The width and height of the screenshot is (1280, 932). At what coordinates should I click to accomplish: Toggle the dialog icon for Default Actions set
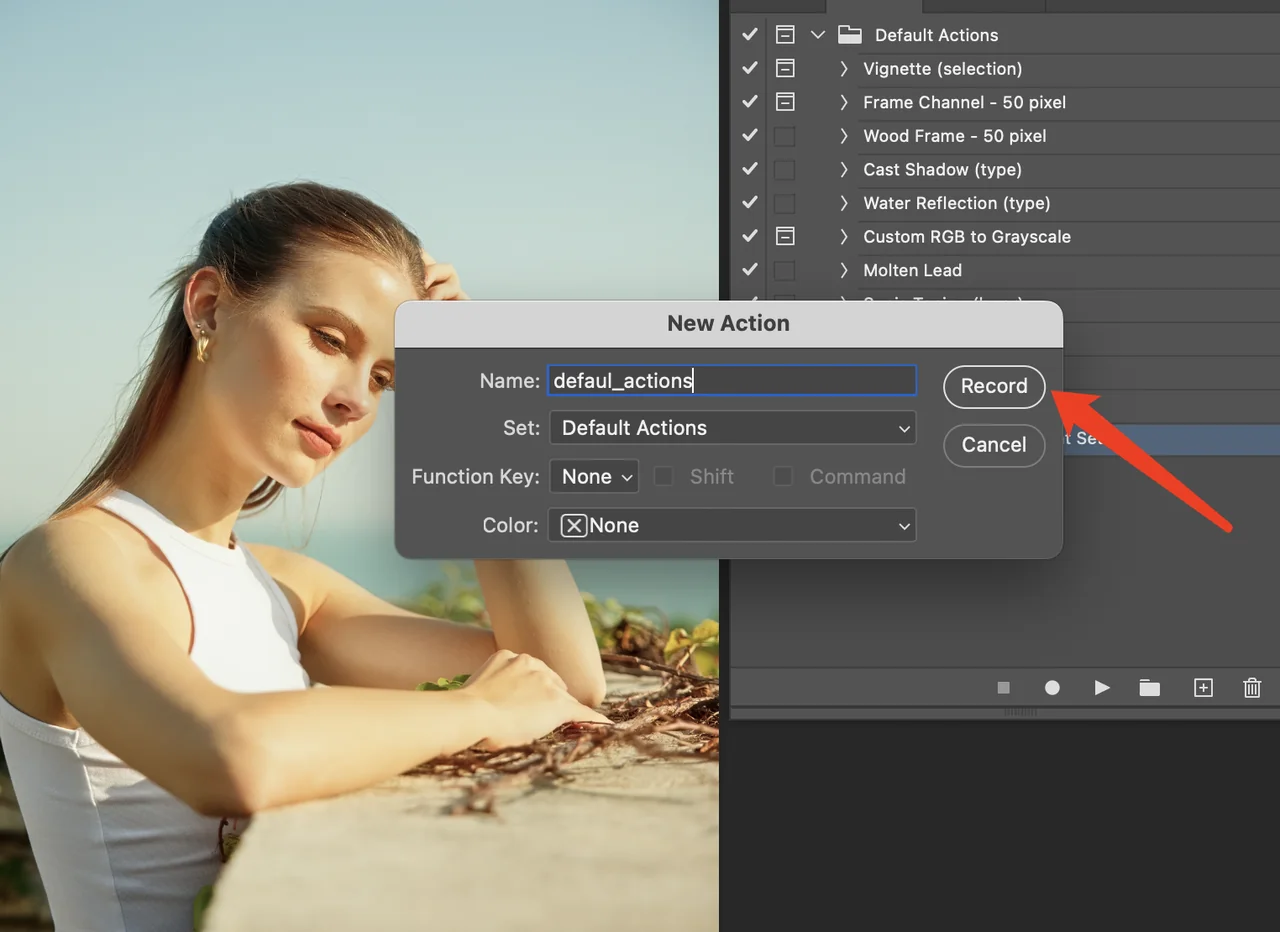point(786,35)
